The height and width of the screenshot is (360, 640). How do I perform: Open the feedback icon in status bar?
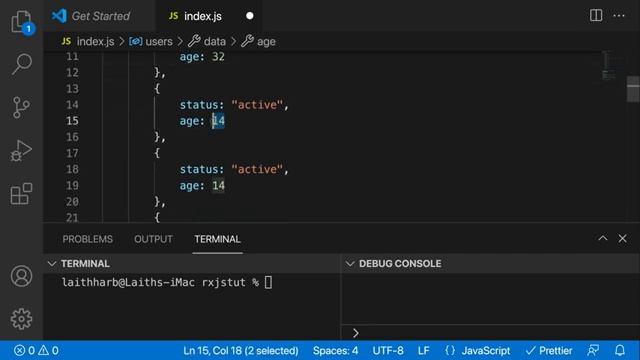(593, 350)
